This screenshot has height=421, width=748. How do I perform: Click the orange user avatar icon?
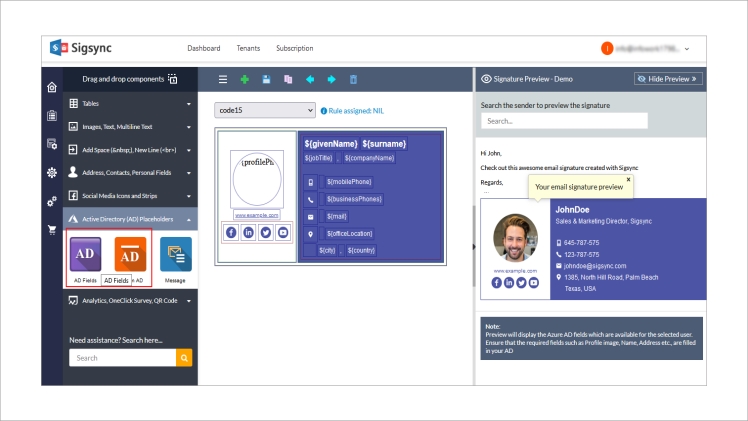607,48
